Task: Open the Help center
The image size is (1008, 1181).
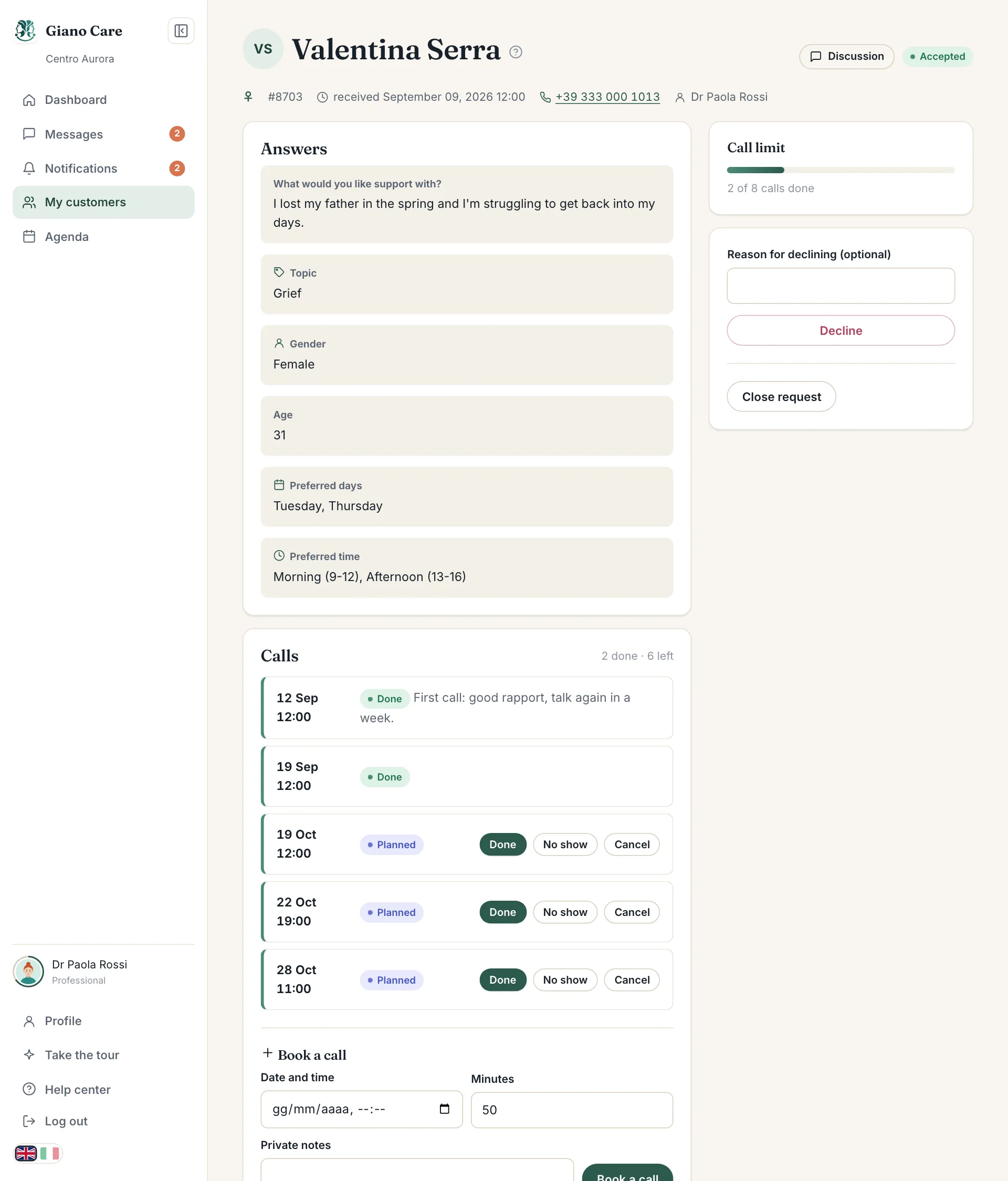Action: click(103, 1089)
